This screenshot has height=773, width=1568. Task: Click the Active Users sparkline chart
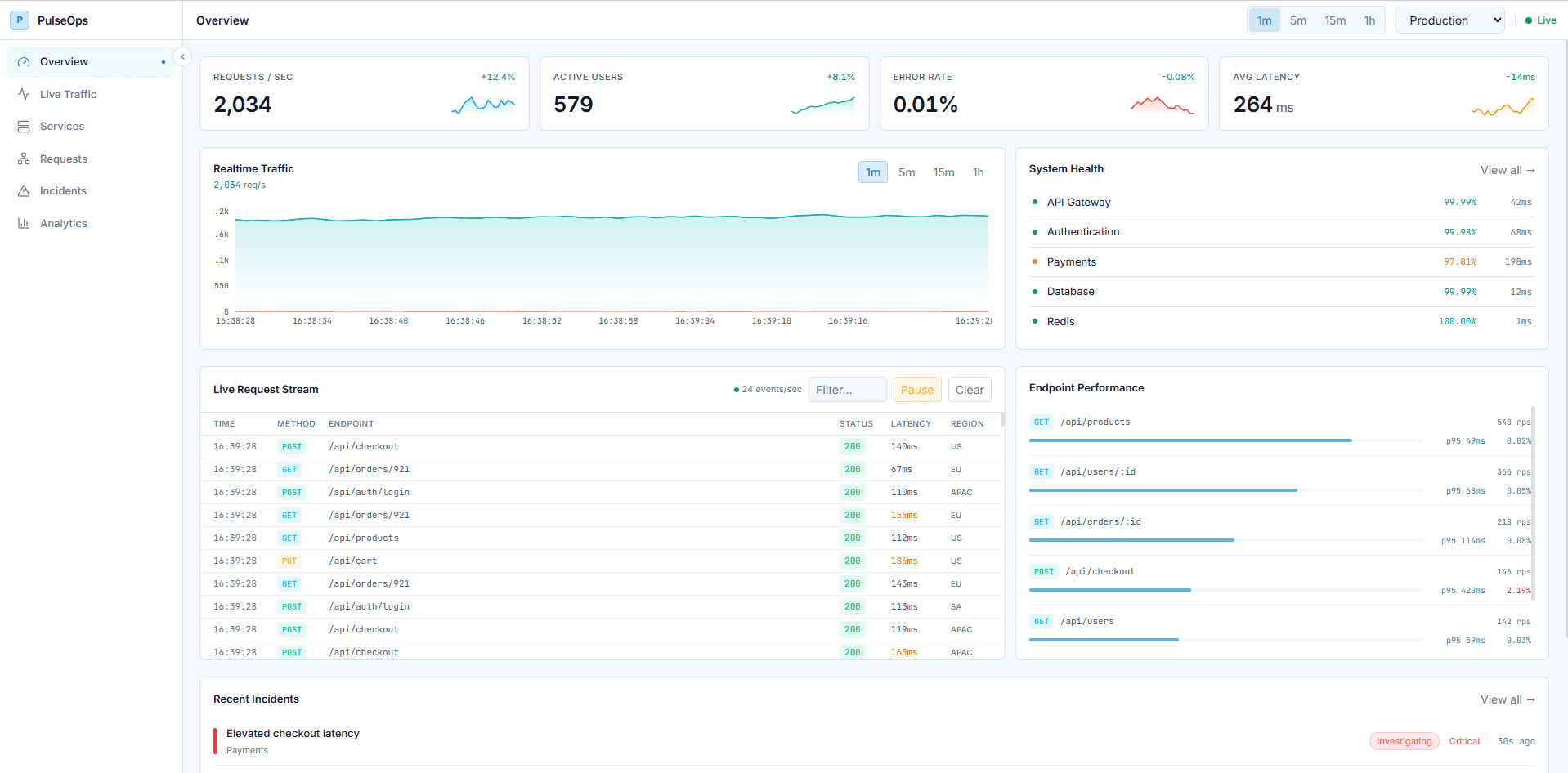(823, 105)
